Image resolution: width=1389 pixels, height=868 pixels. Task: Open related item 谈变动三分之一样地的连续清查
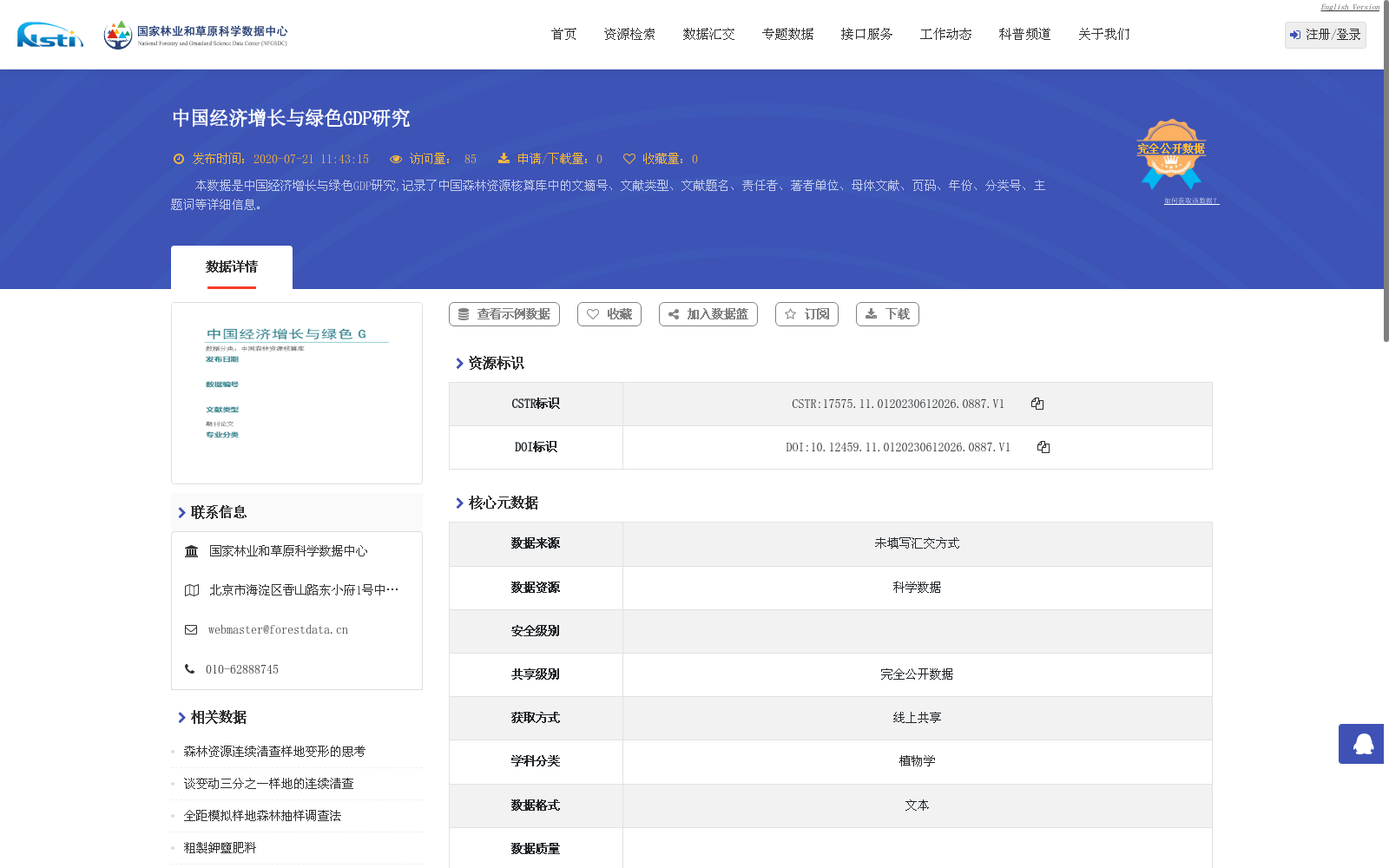pos(268,784)
